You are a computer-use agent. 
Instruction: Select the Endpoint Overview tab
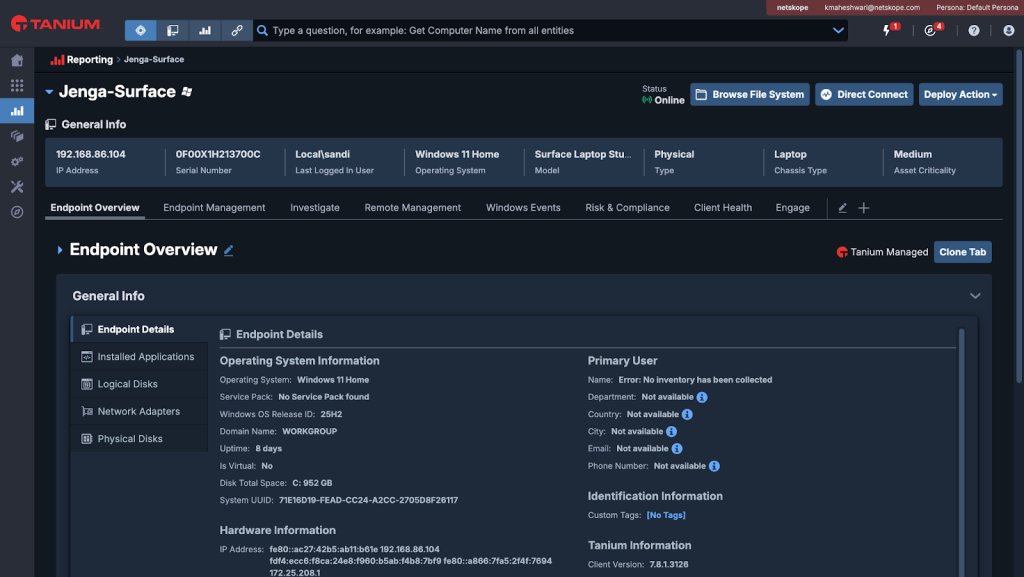(95, 208)
